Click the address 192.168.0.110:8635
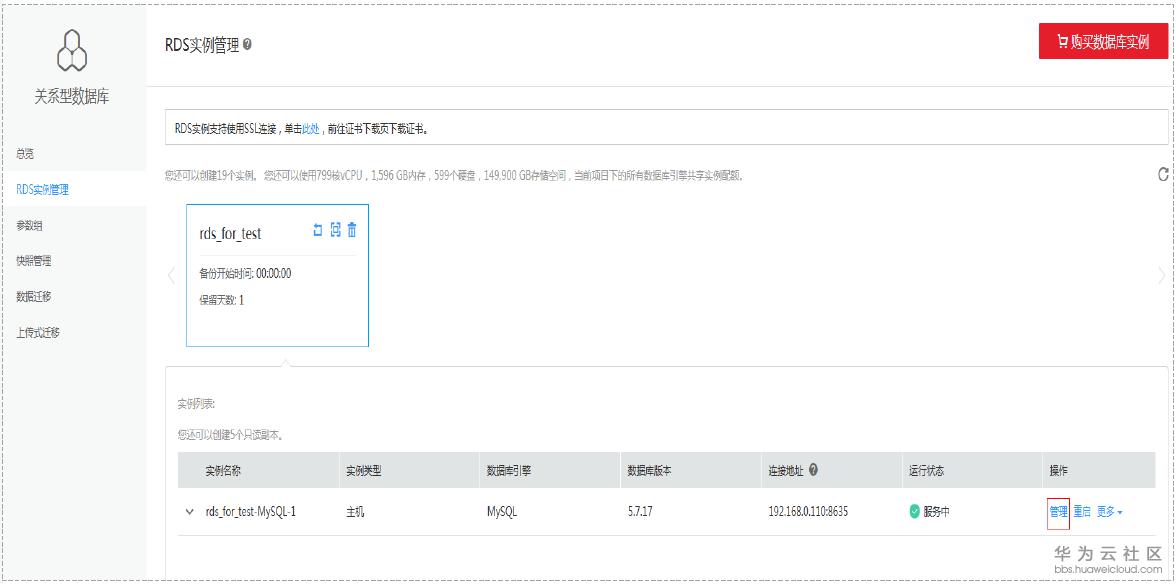 point(808,512)
